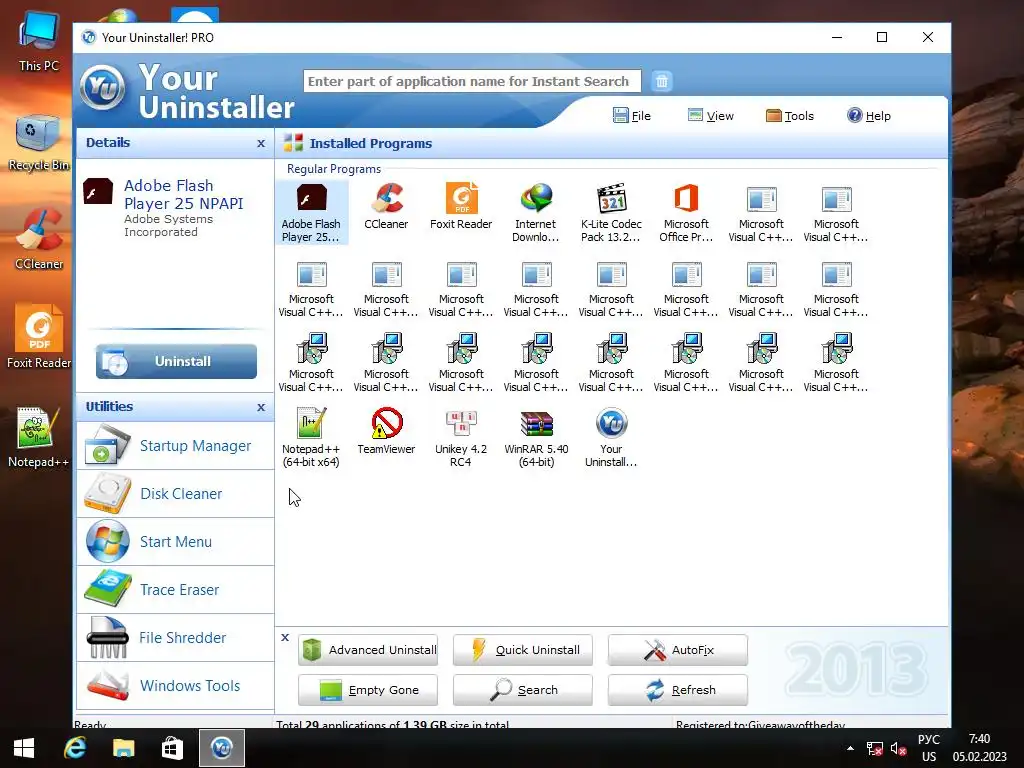Open Windows Store from taskbar
This screenshot has width=1024, height=768.
tap(172, 748)
